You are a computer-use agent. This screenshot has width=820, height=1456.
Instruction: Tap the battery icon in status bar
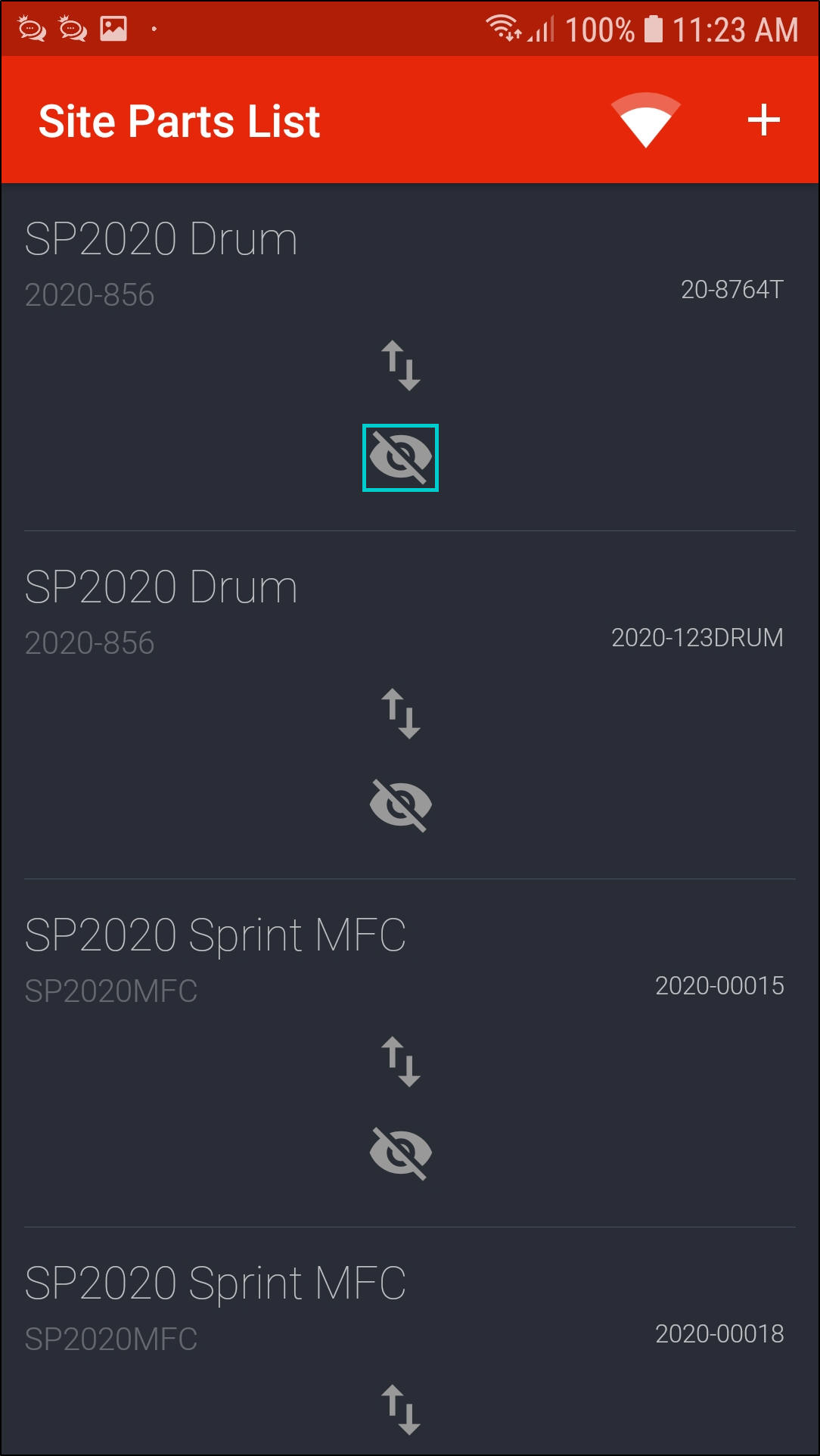click(653, 30)
